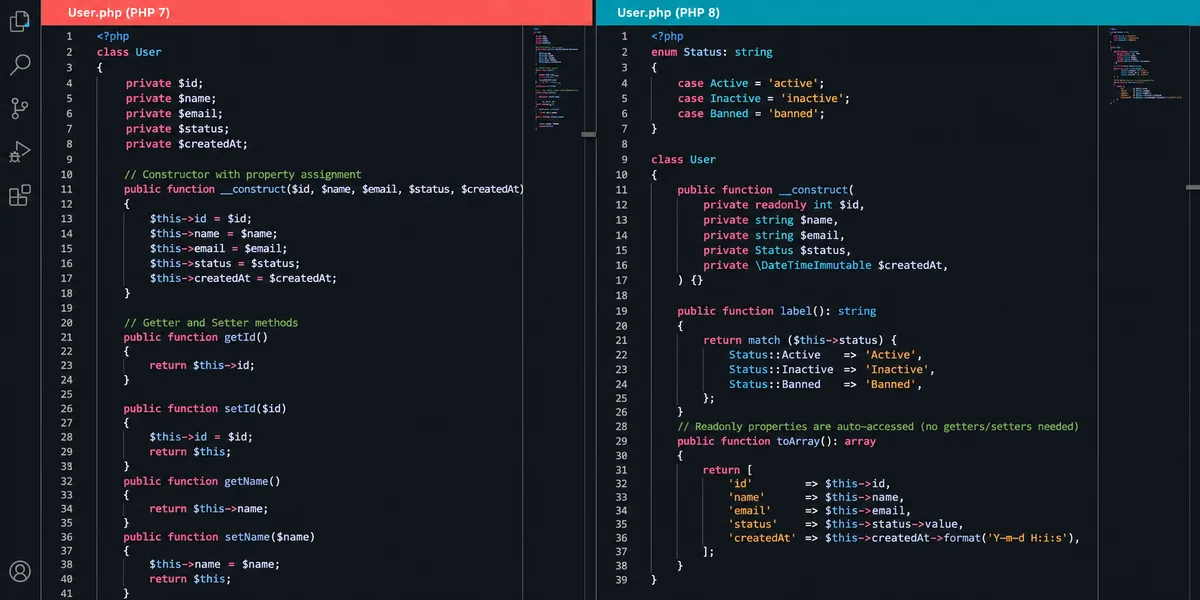
Task: Click "case Active = 'active';" line
Action: pos(751,83)
